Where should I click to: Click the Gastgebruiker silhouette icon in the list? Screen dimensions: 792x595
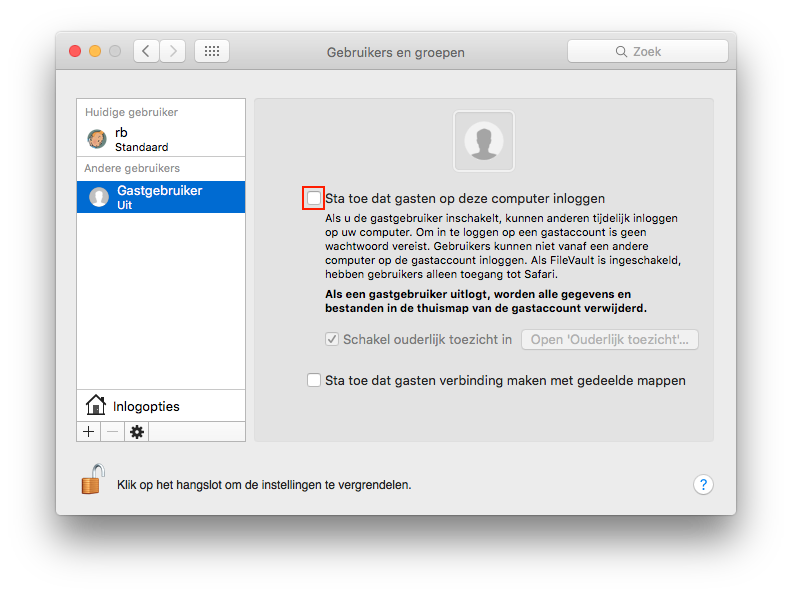coord(99,197)
